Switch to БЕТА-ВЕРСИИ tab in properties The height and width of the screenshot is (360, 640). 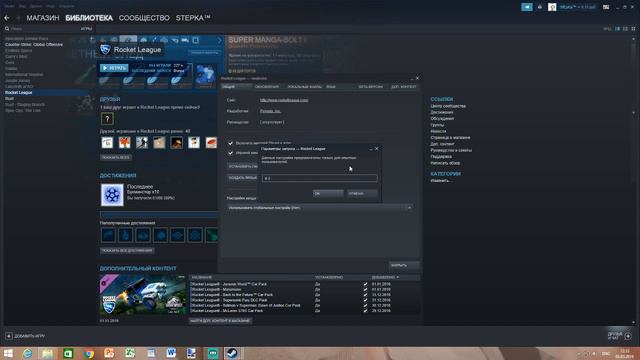371,87
